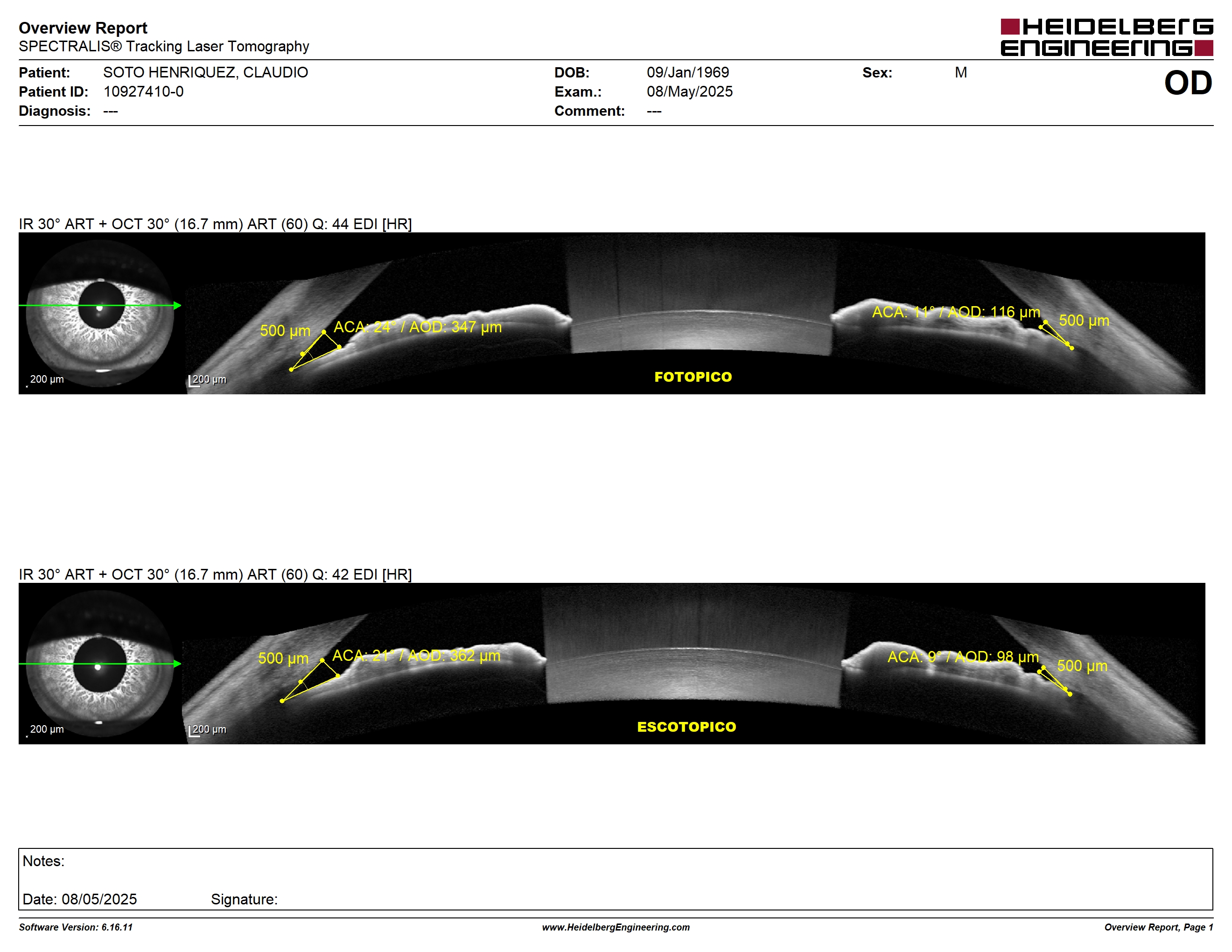Click the SPECTRALIS® Tracking Laser Tomography subtitle
This screenshot has width=1232, height=952.
pyautogui.click(x=164, y=46)
